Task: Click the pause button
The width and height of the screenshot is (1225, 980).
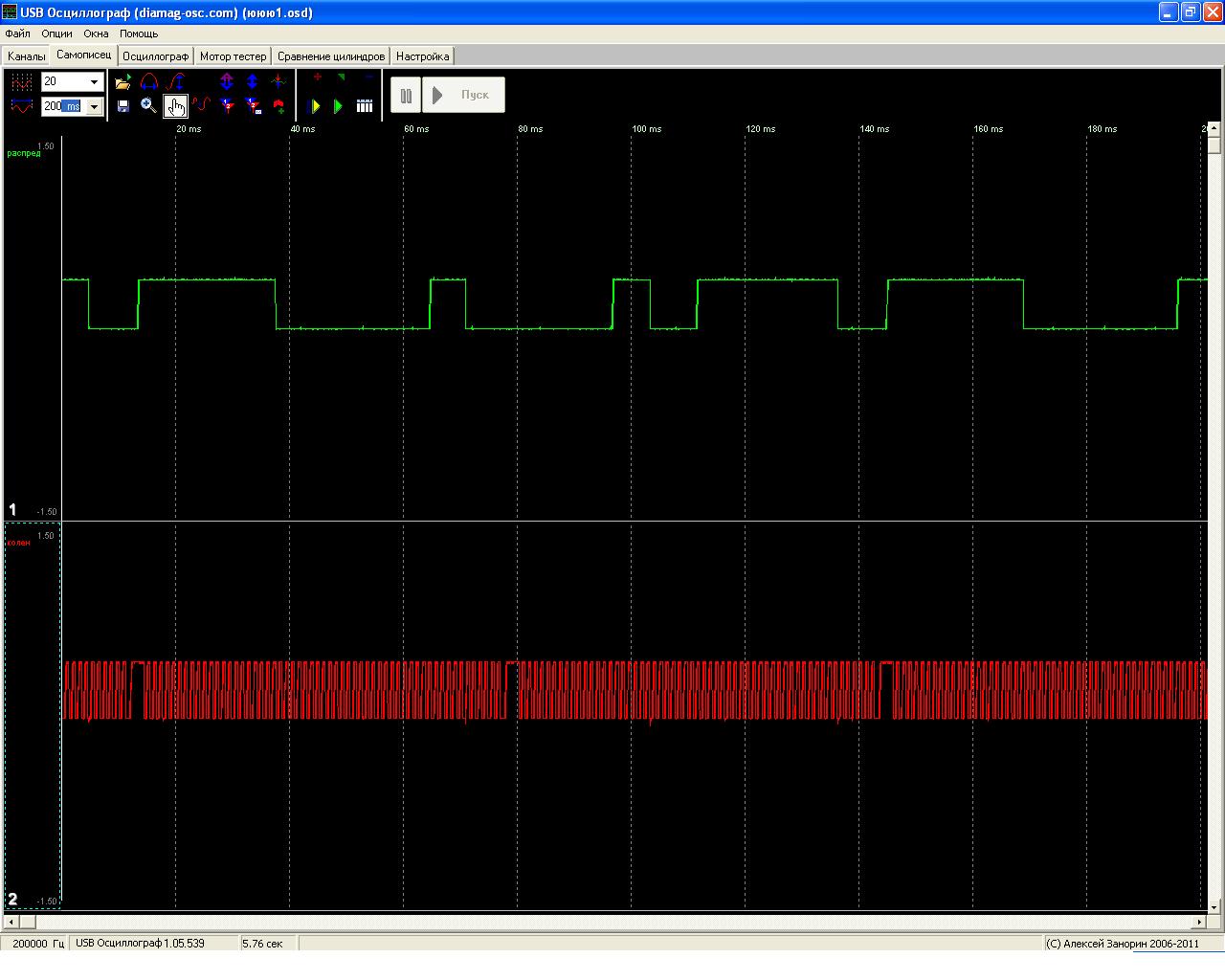Action: coord(406,95)
